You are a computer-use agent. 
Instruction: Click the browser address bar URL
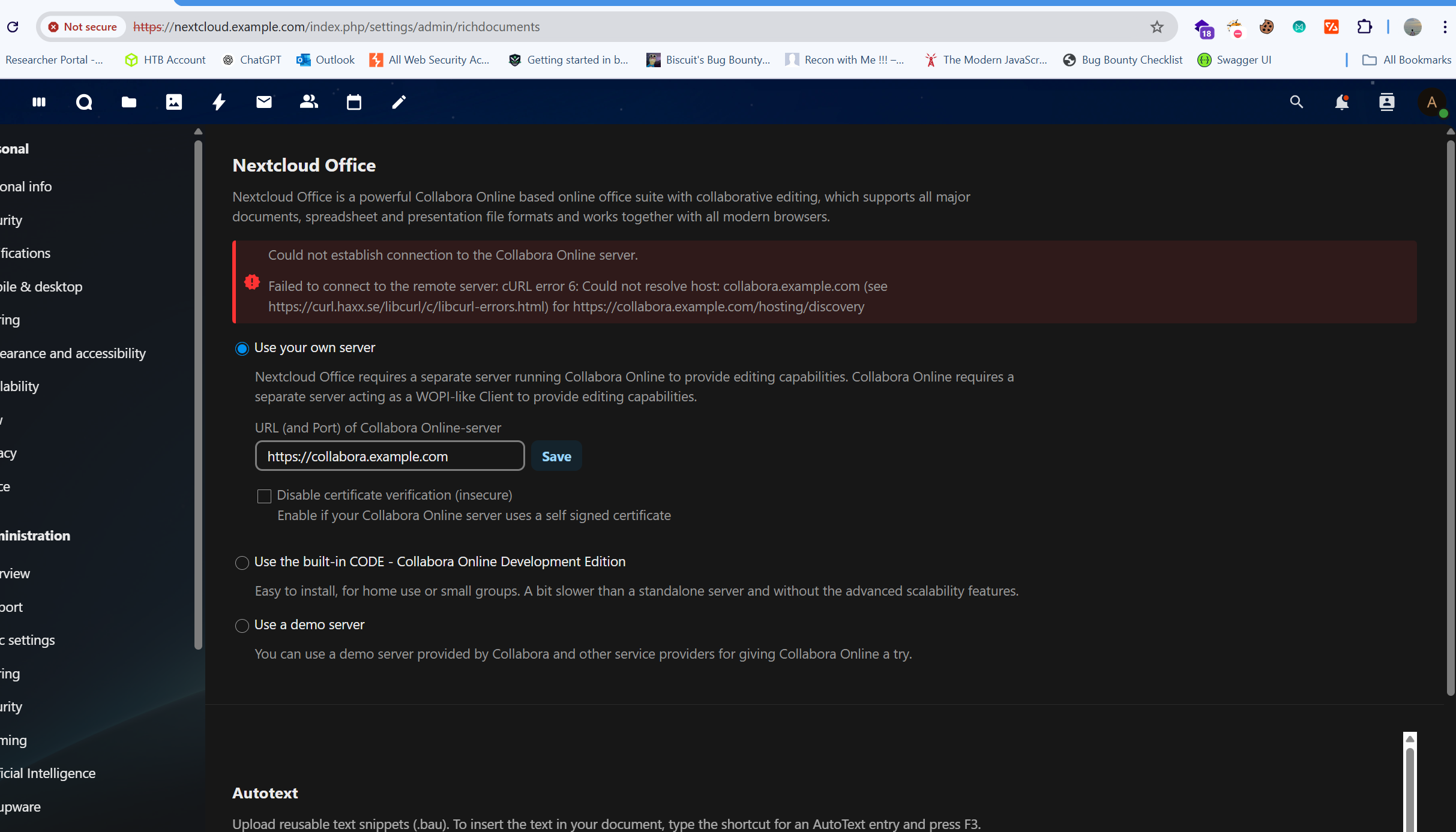[337, 27]
